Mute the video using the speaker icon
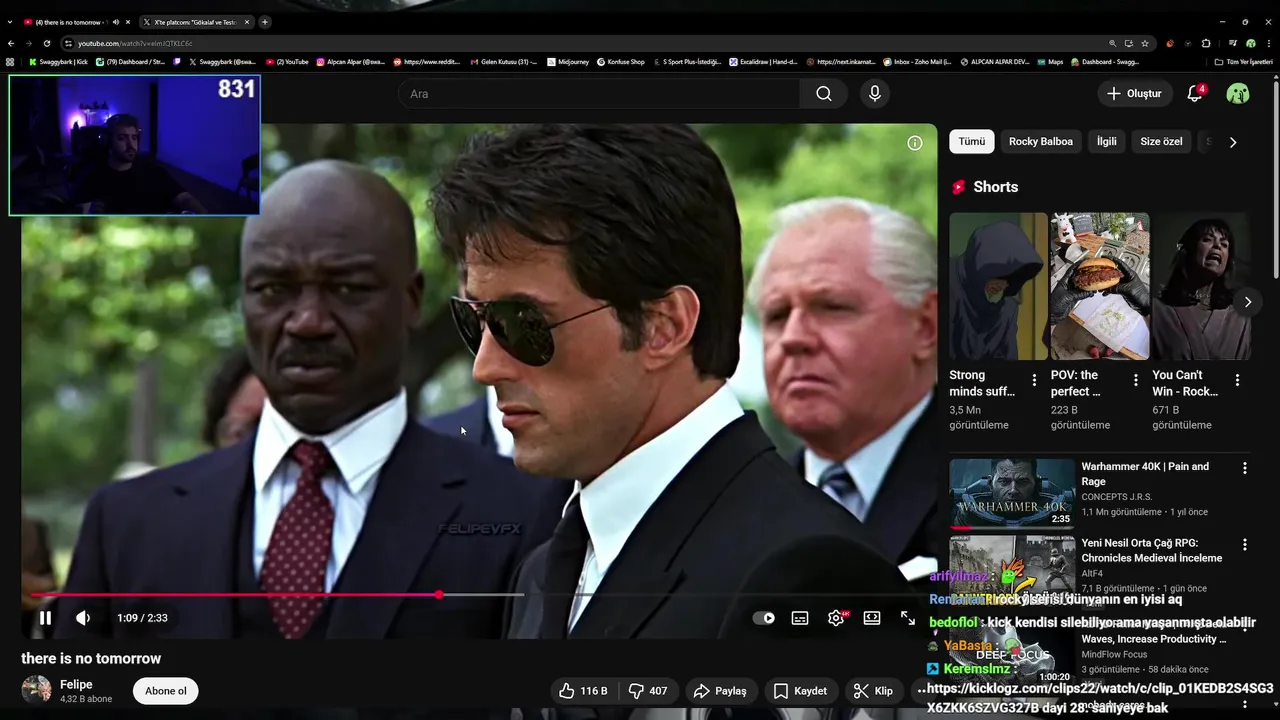 tap(83, 618)
